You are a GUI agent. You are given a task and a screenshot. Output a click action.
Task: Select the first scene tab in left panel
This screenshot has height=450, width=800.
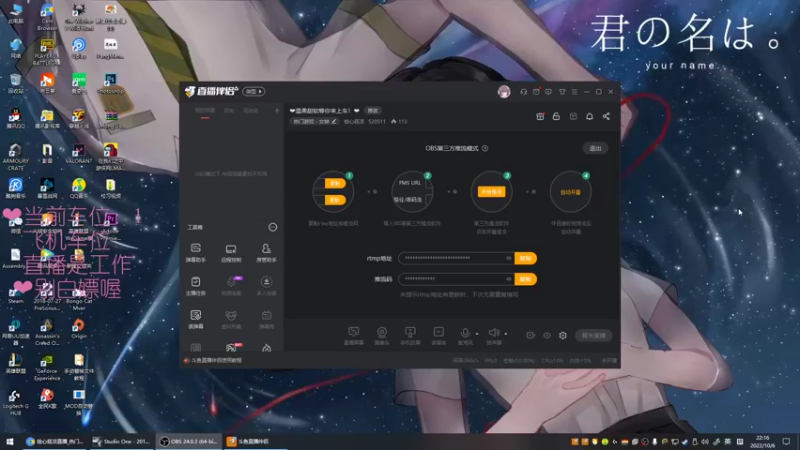coord(205,111)
